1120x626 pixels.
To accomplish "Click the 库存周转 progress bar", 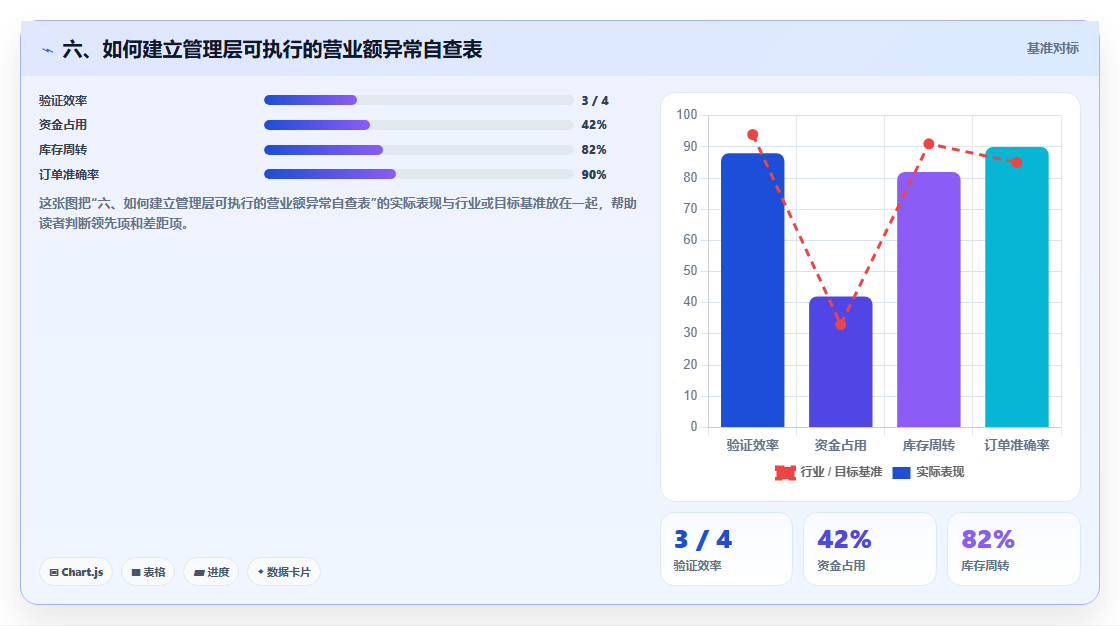I will (x=419, y=150).
